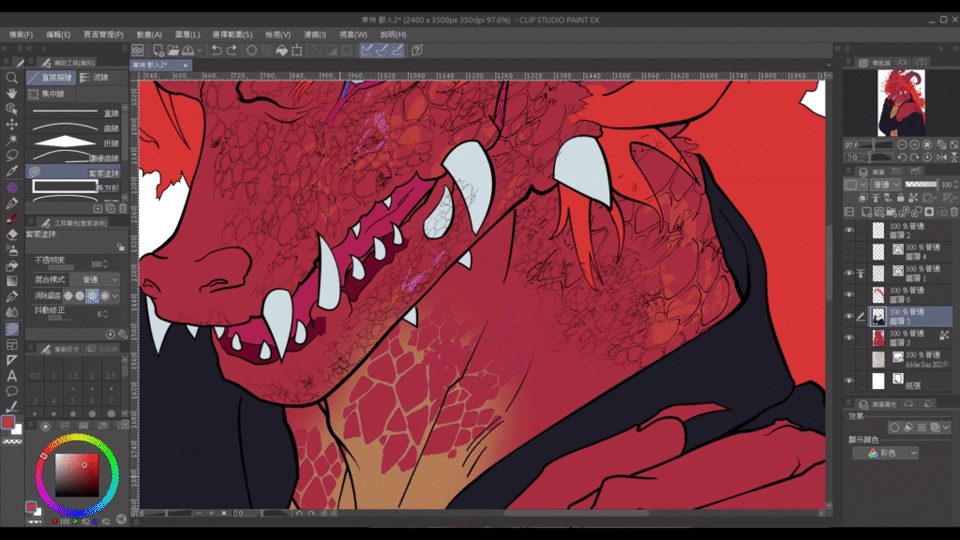
Task: Open layer palette color dropdown
Action: coord(855,184)
